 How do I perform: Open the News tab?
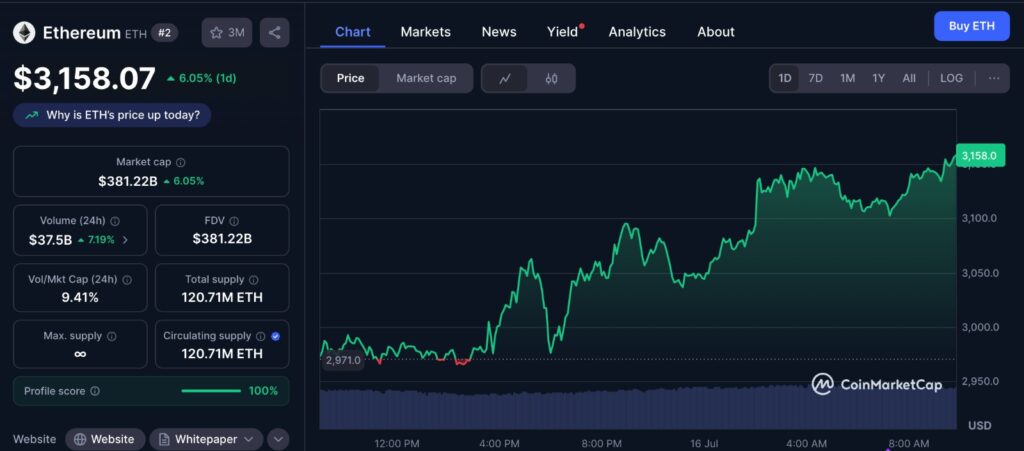(499, 32)
